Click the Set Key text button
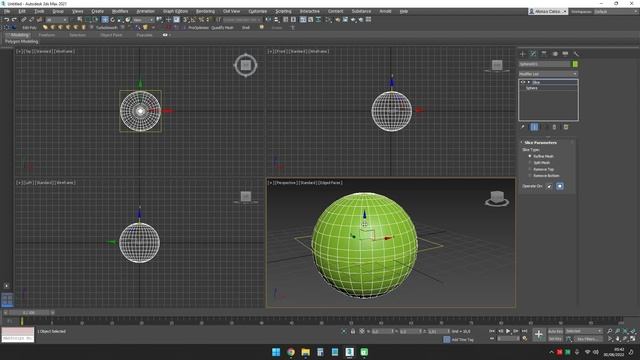 tap(555, 339)
